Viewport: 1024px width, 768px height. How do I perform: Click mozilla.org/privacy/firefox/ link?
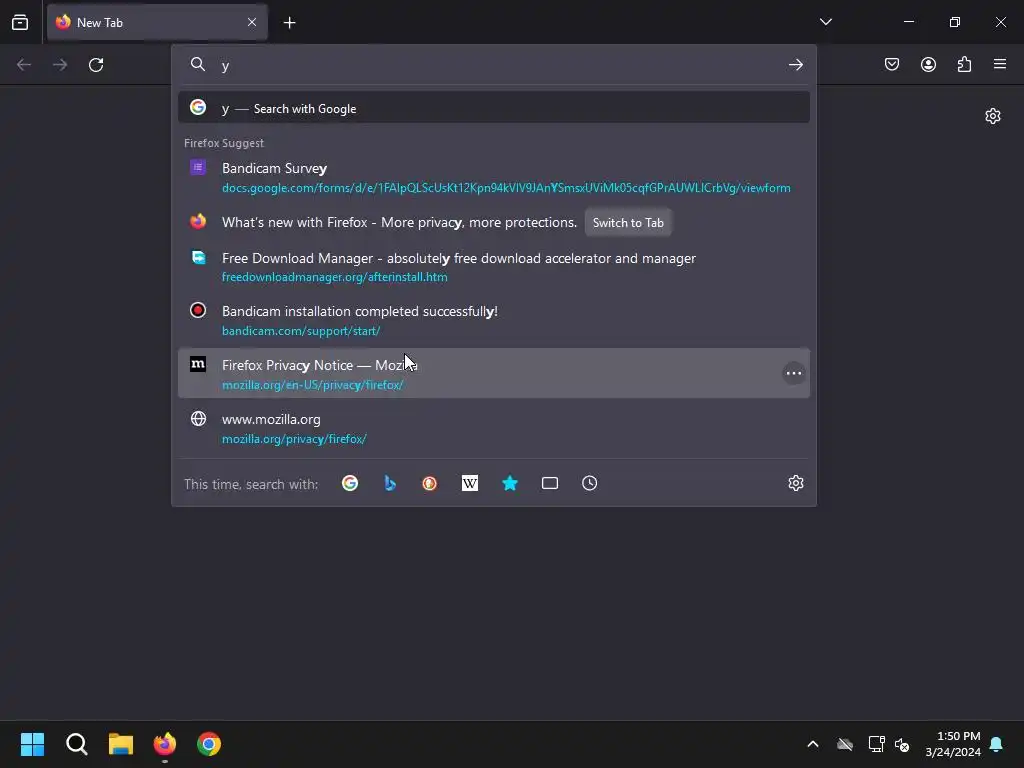pos(294,439)
